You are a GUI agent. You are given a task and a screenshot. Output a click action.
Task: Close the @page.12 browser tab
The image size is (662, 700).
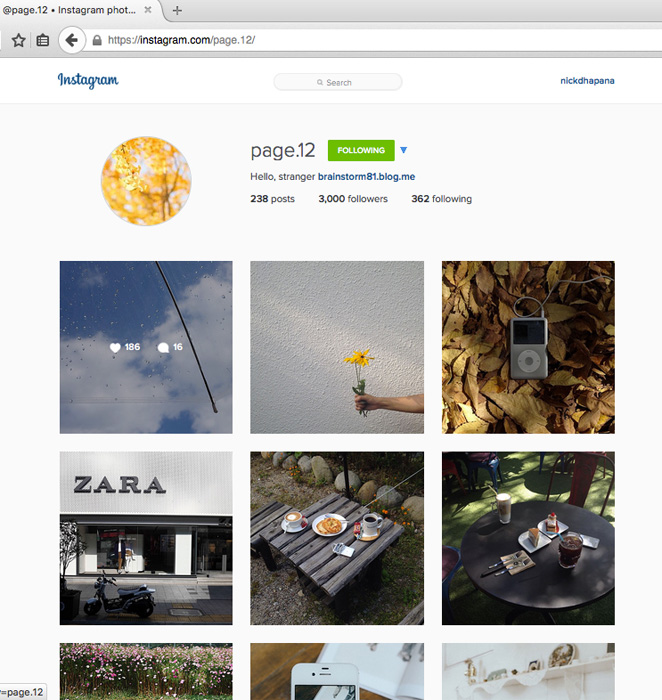(148, 10)
